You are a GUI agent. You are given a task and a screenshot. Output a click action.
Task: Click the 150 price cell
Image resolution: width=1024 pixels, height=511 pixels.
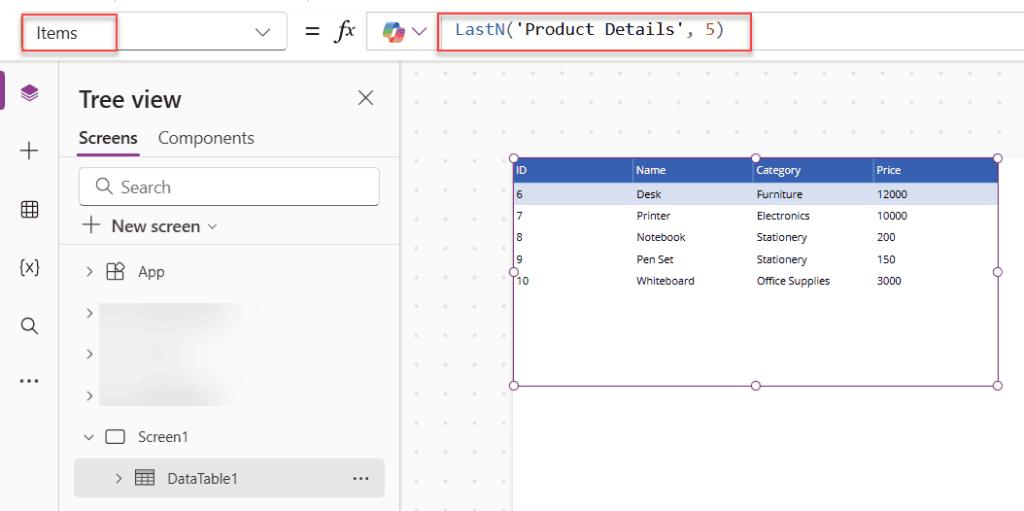pyautogui.click(x=886, y=259)
